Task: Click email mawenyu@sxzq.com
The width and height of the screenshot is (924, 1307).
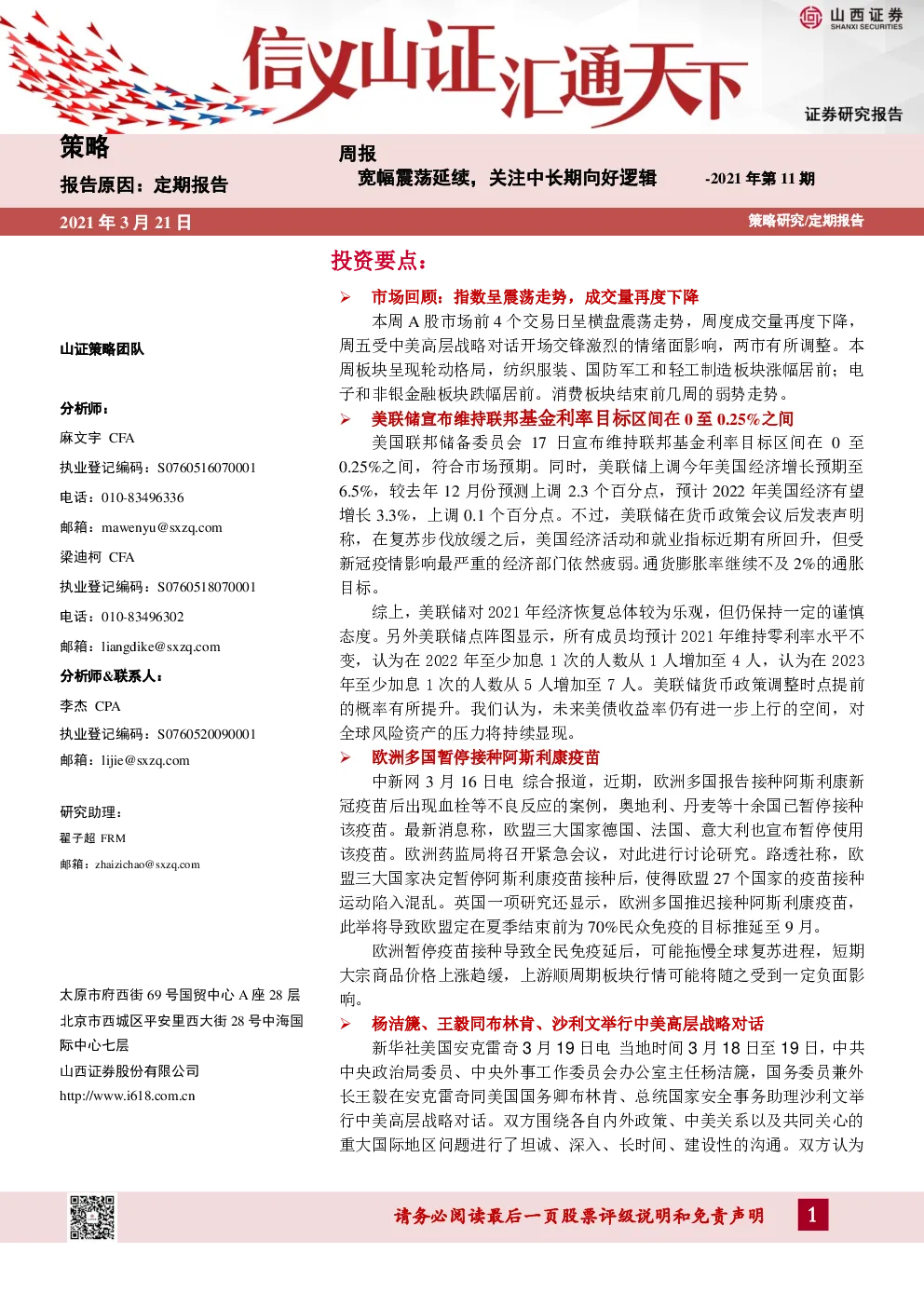Action: 162,527
